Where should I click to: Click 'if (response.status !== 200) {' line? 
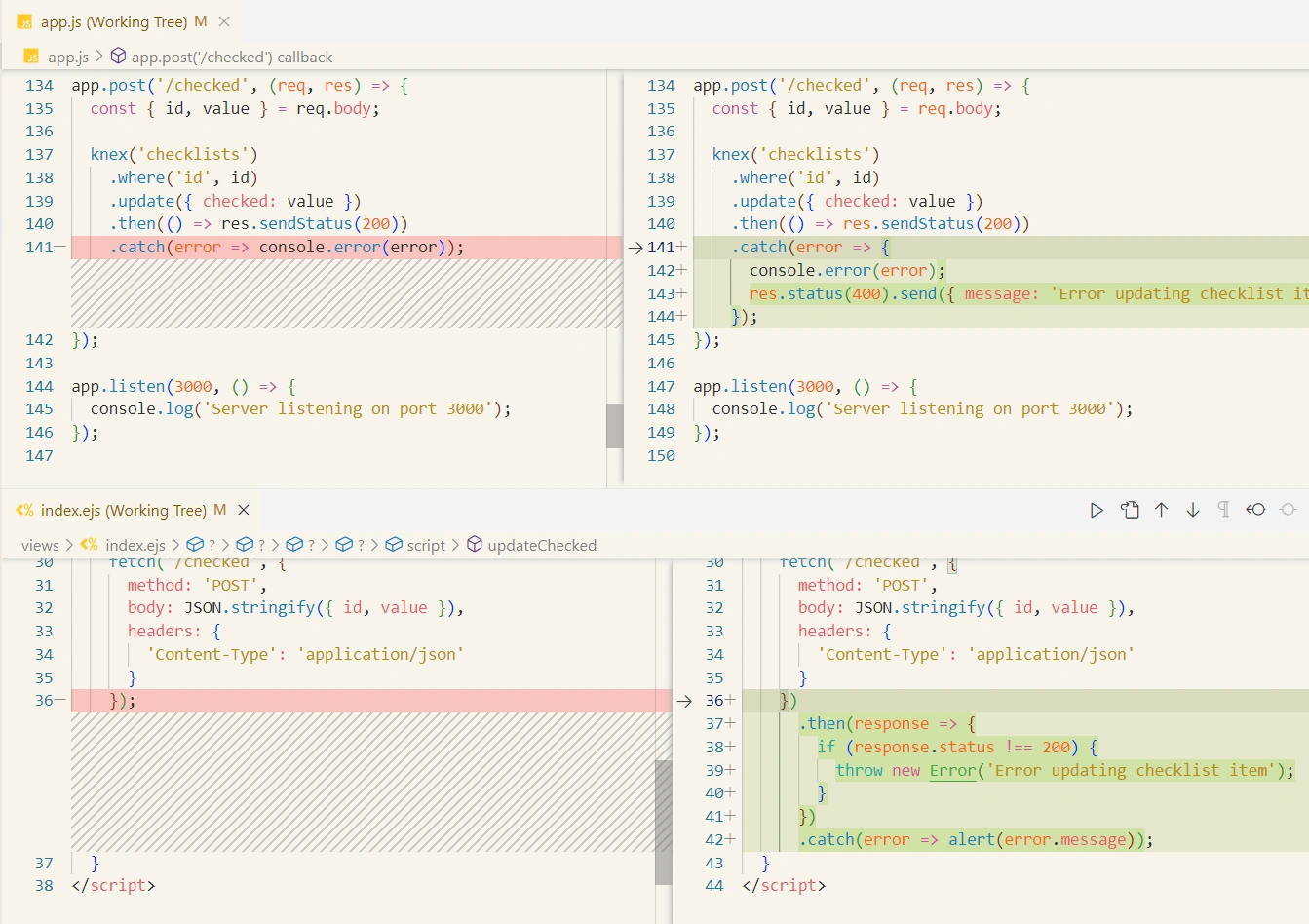tap(958, 748)
